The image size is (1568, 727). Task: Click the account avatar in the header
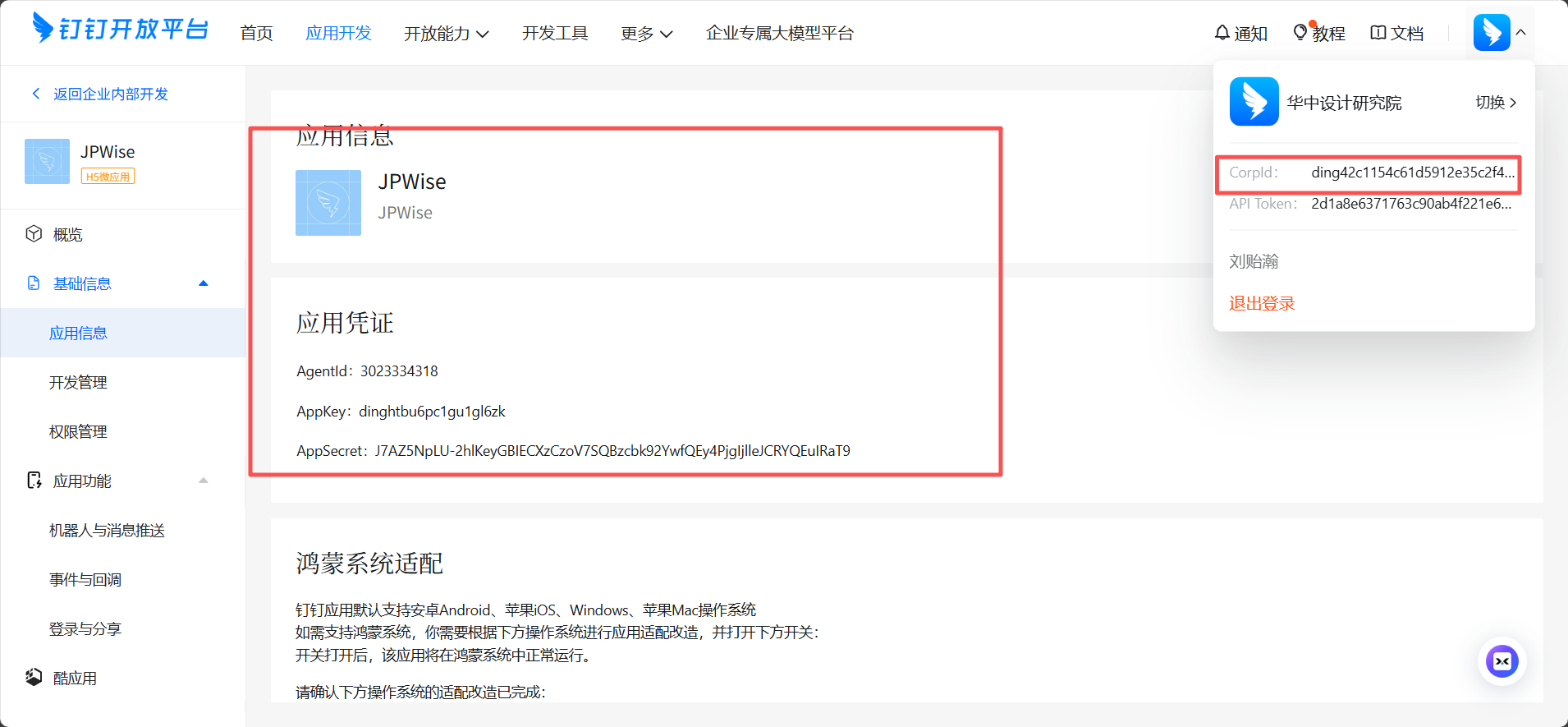click(1492, 33)
